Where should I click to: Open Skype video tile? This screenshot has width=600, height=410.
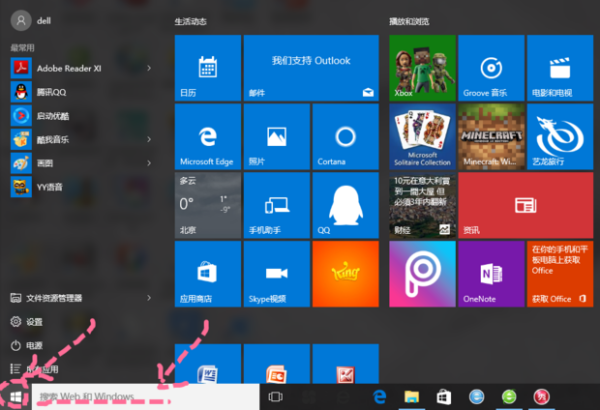coord(277,274)
